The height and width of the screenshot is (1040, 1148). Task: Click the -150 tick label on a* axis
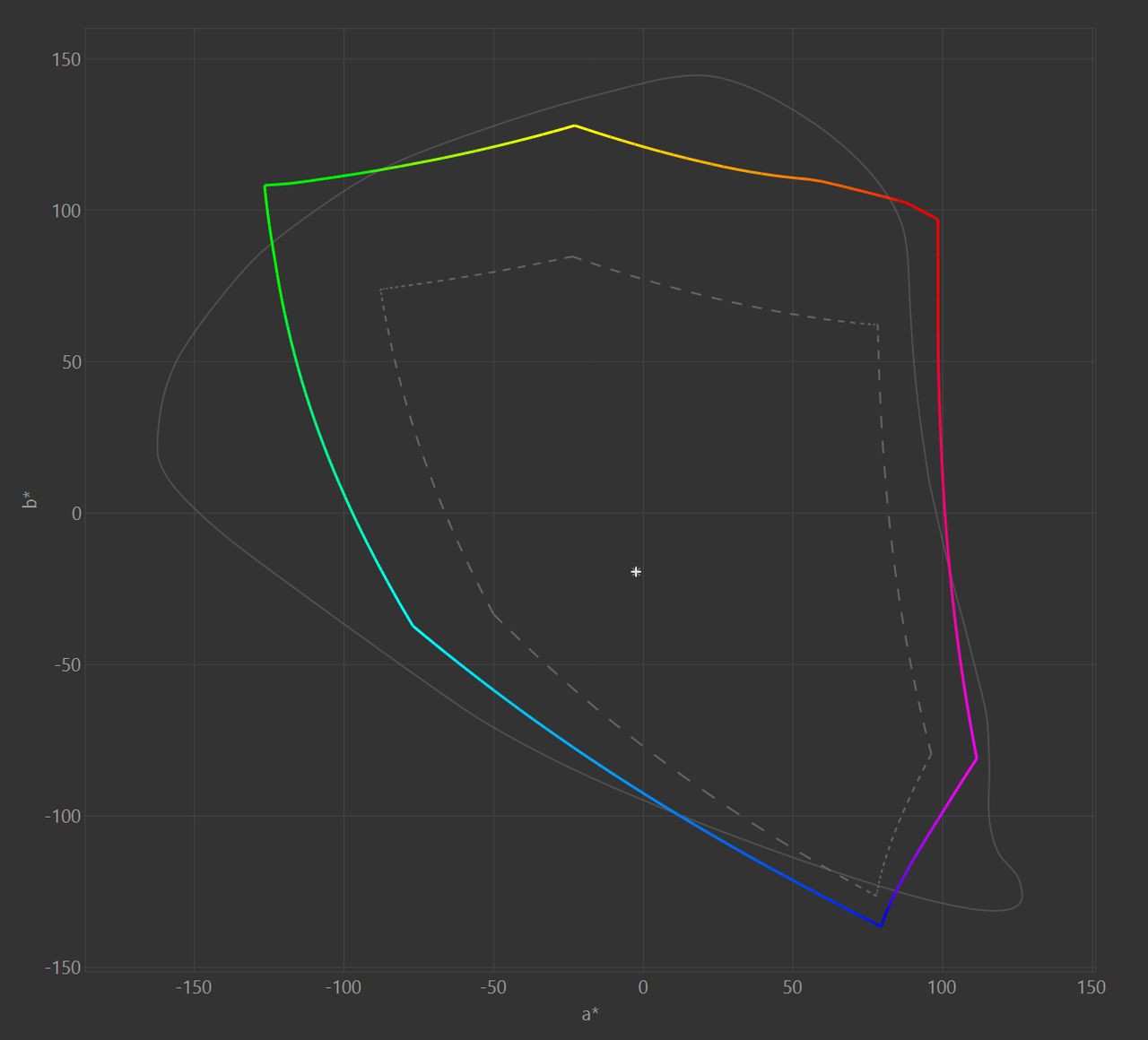coord(193,987)
